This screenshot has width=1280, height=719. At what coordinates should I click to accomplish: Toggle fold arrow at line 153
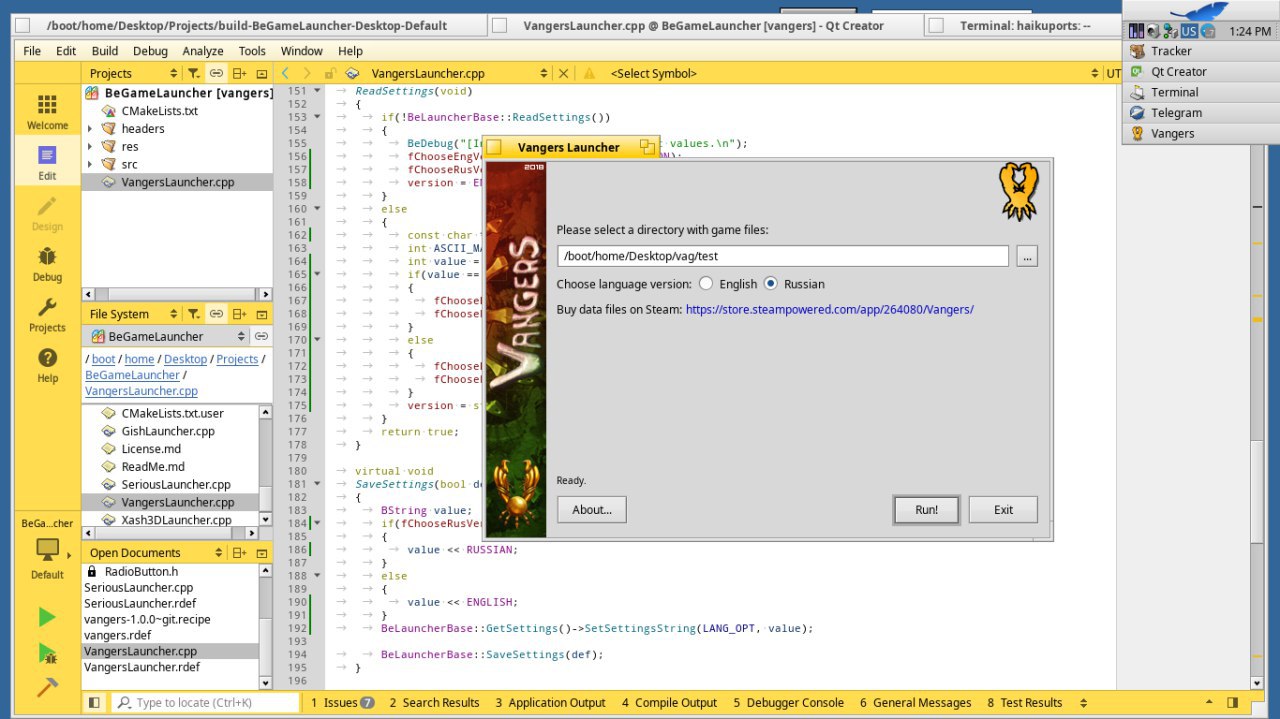318,117
